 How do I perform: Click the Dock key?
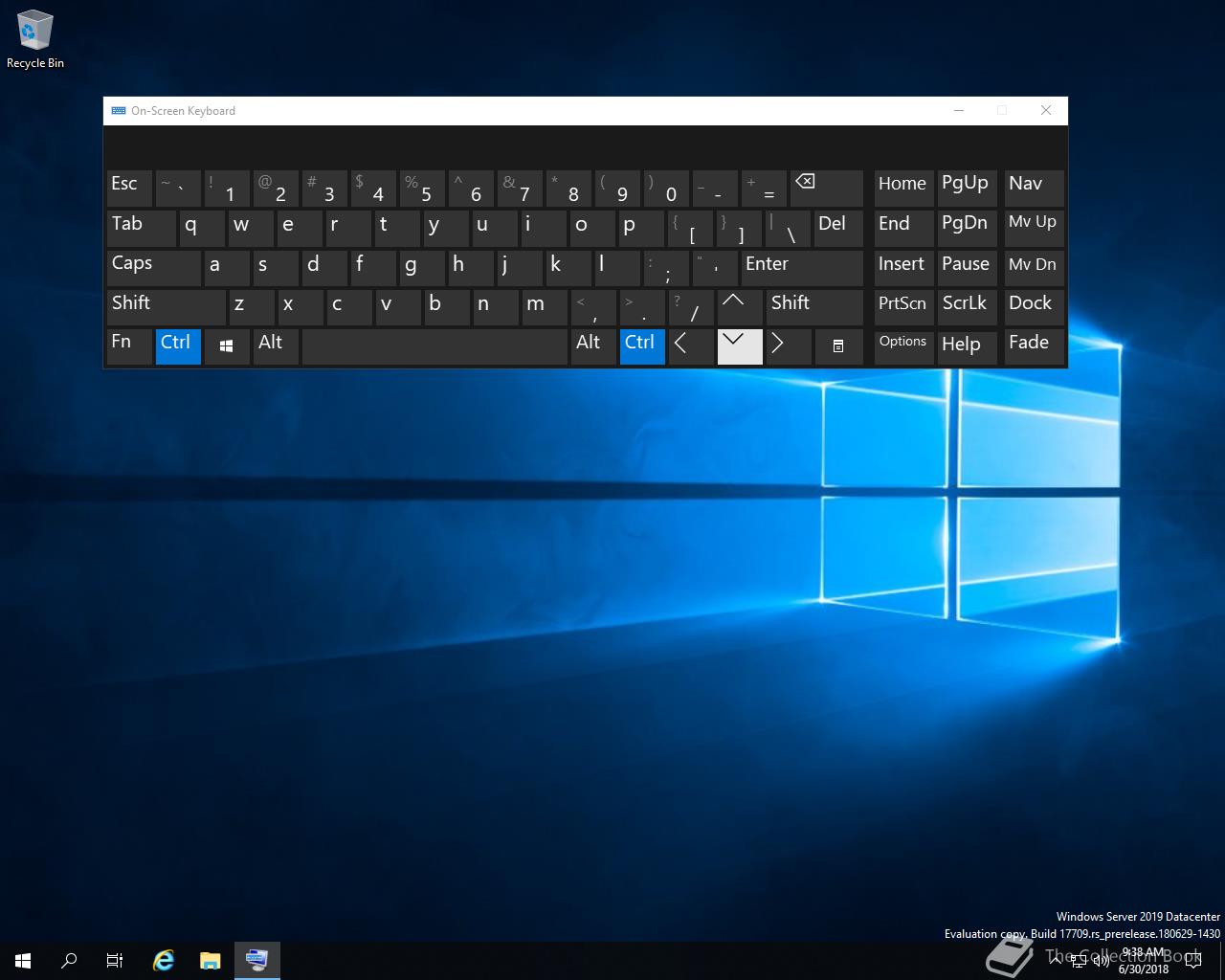(1034, 307)
